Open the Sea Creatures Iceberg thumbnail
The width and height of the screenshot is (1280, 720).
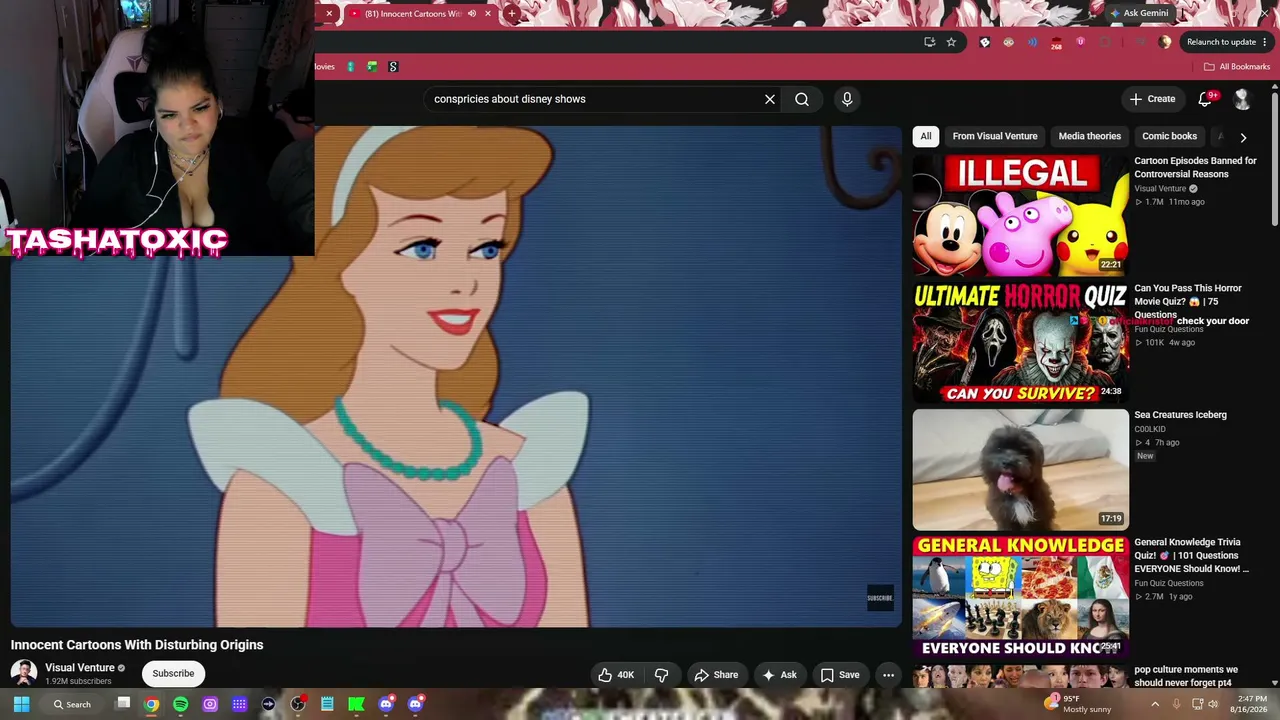1020,469
